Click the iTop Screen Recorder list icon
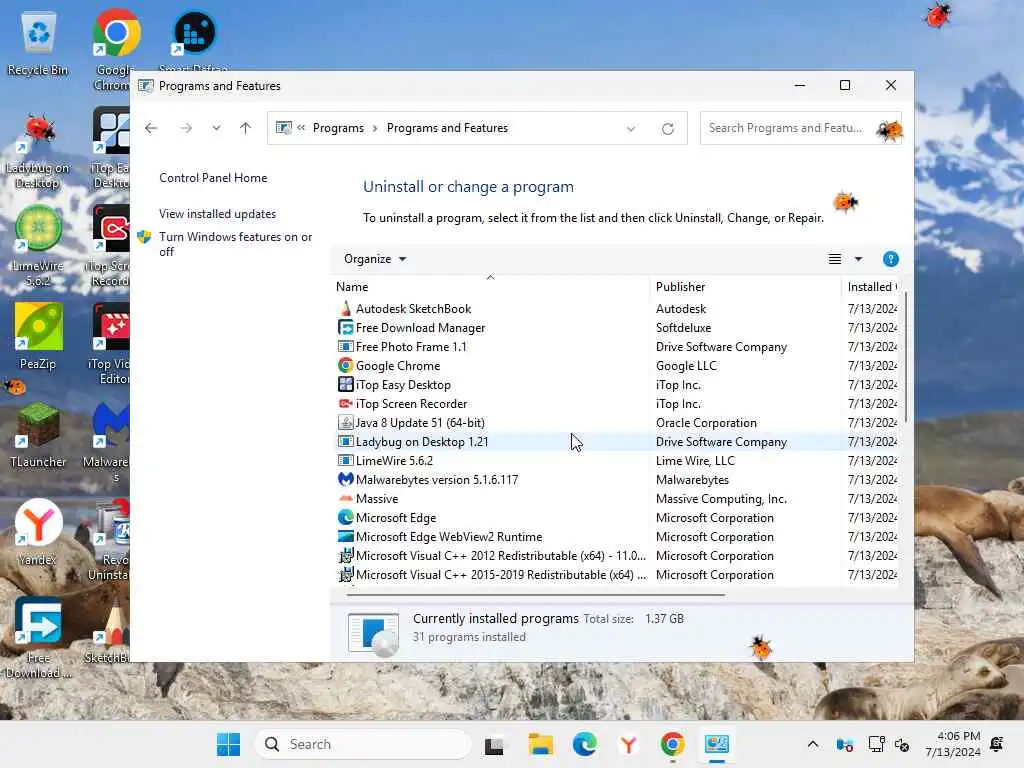Image resolution: width=1024 pixels, height=768 pixels. (x=345, y=404)
